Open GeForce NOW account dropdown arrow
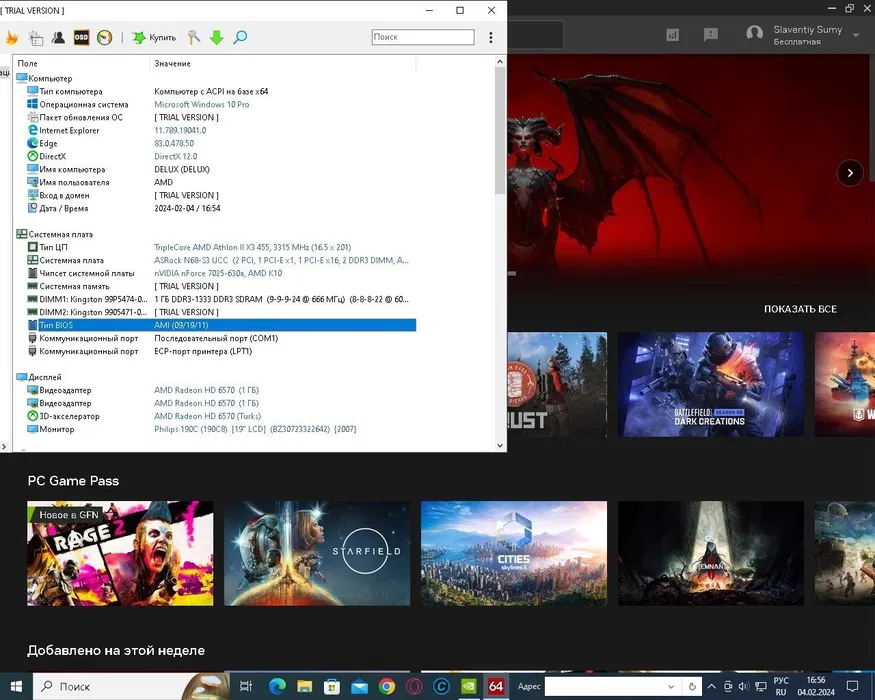 point(856,35)
